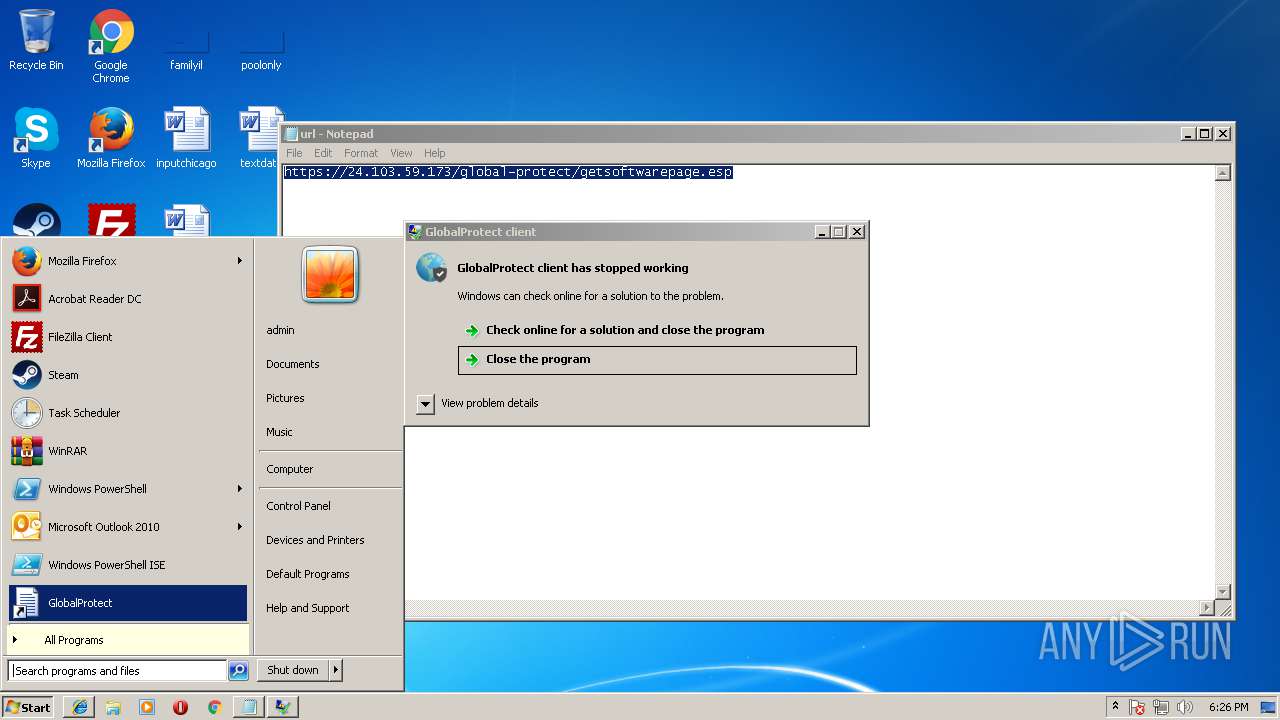The width and height of the screenshot is (1280, 720).
Task: Open Documents from the Start menu
Action: pyautogui.click(x=293, y=364)
